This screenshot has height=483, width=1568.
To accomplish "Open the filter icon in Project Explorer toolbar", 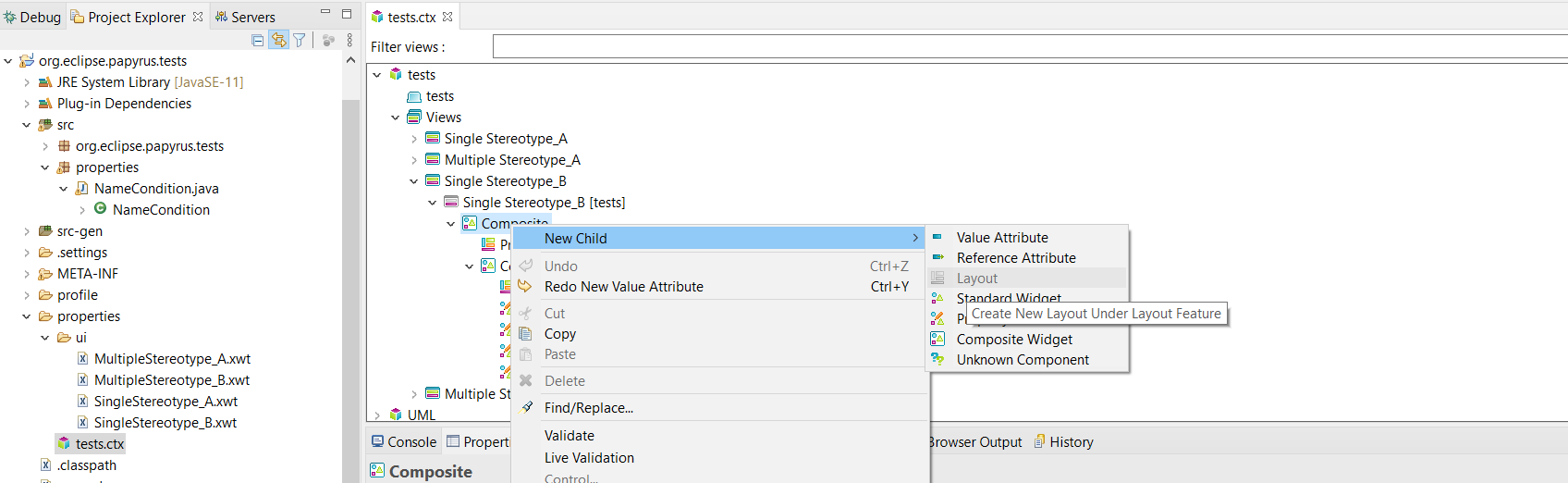I will (x=300, y=40).
